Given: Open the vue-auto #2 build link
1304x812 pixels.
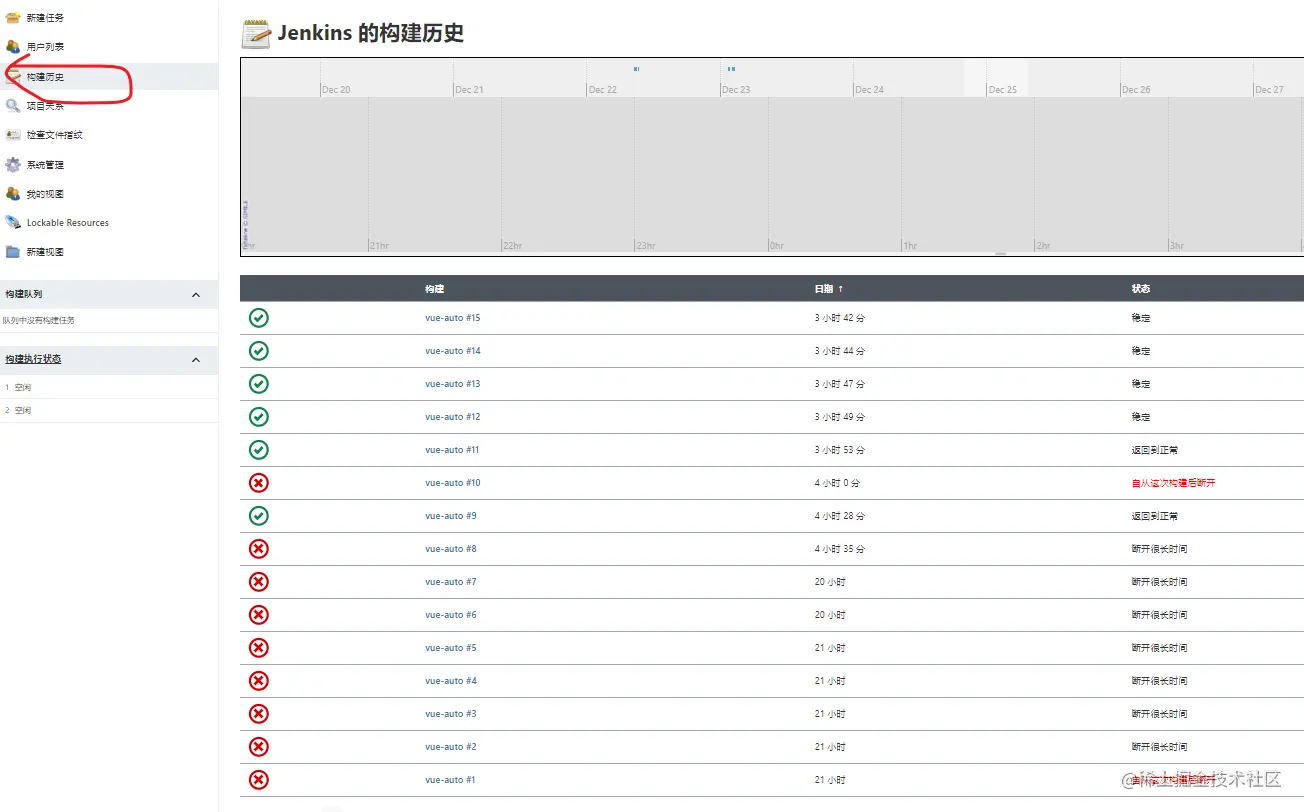Looking at the screenshot, I should click(451, 747).
